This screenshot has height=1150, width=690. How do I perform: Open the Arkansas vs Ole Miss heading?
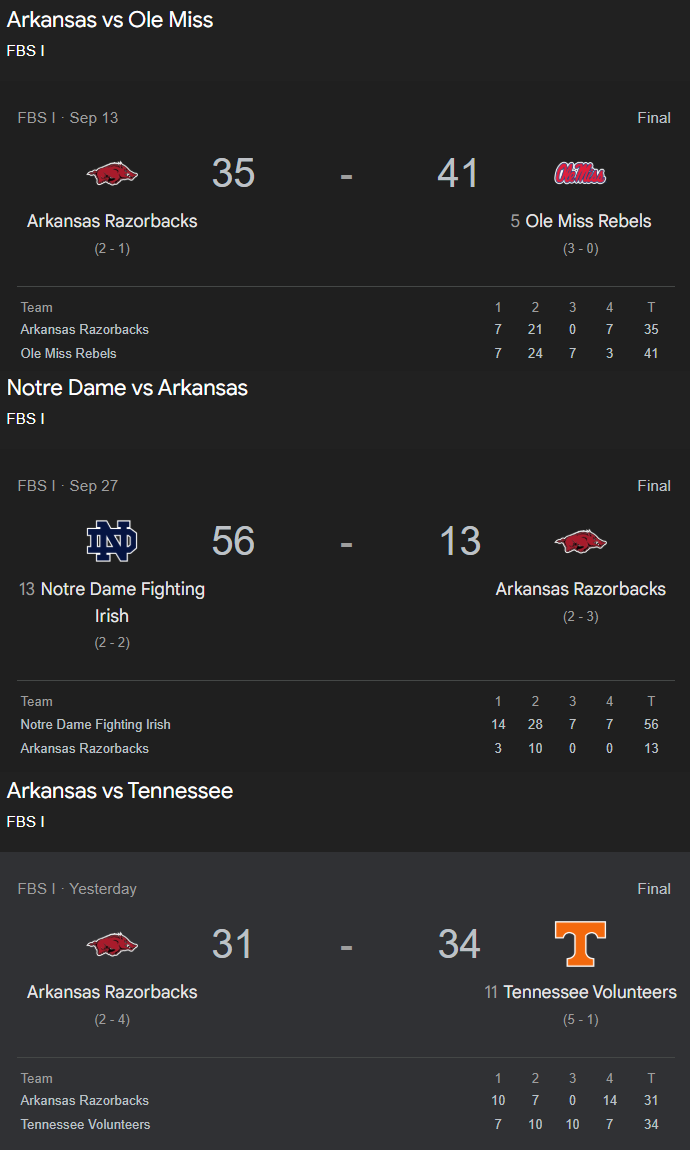(110, 20)
